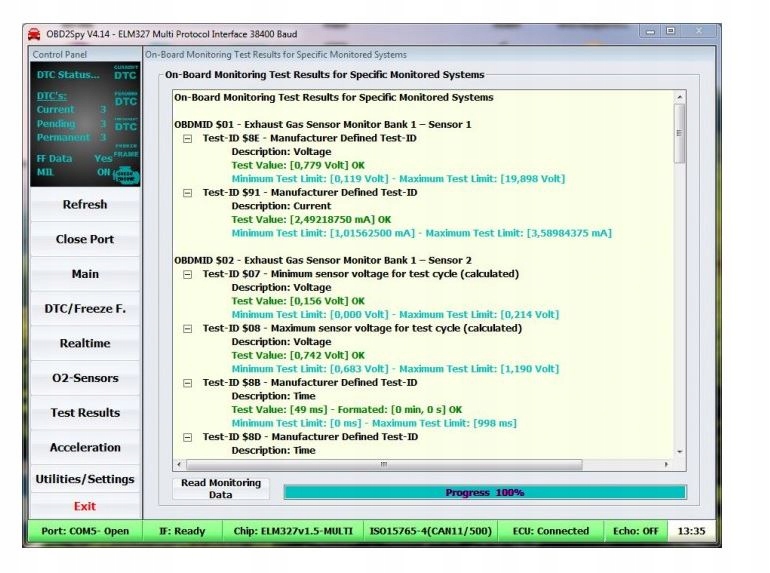Go to O2-Sensors section

[85, 378]
